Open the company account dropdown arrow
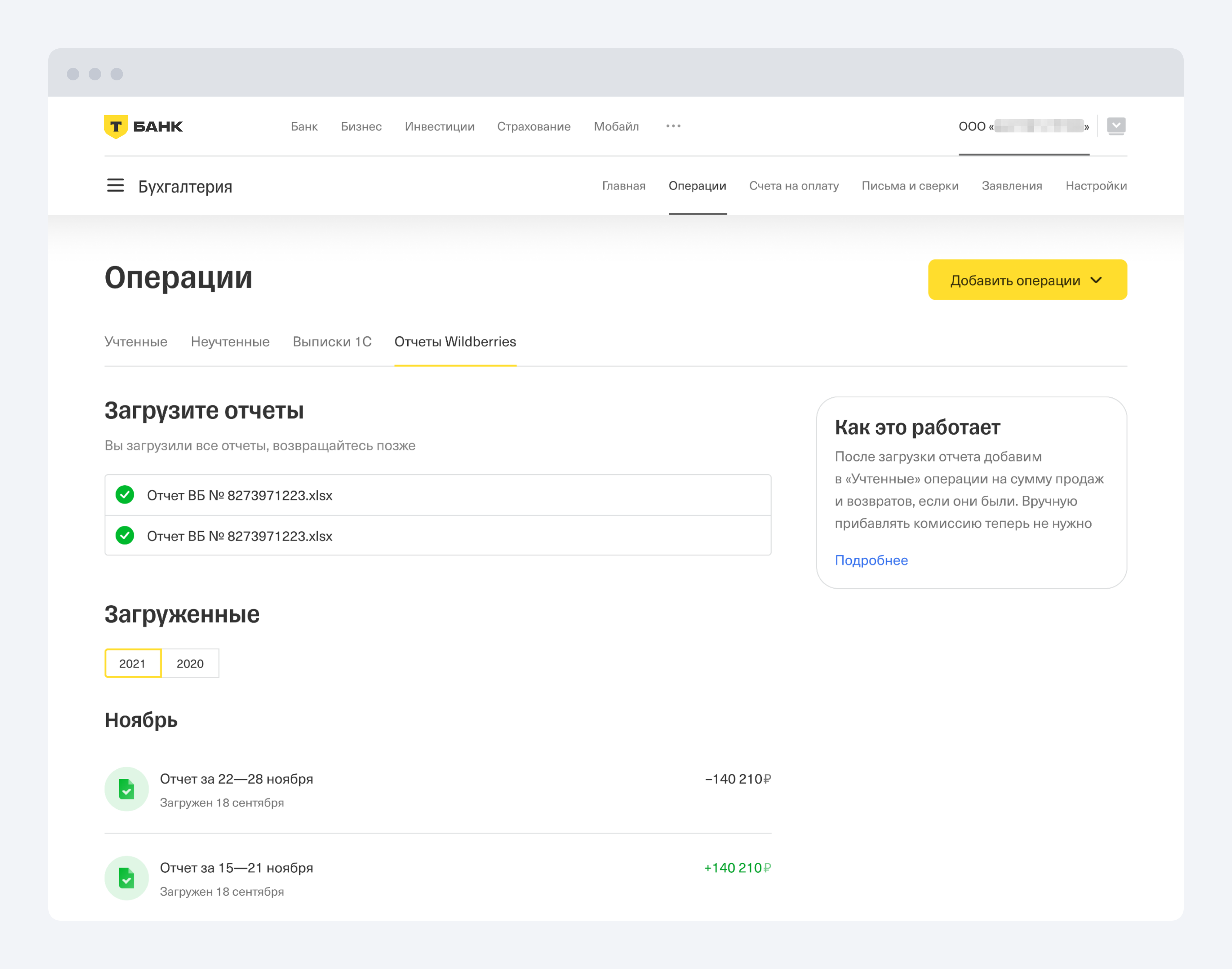This screenshot has height=969, width=1232. 1116,126
